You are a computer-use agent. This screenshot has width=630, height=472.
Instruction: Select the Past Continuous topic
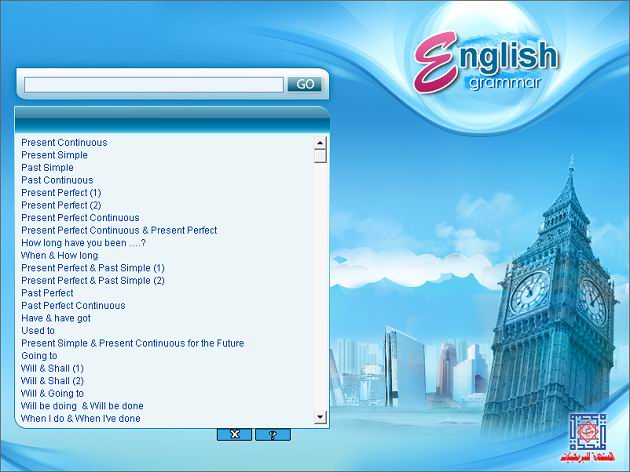57,180
